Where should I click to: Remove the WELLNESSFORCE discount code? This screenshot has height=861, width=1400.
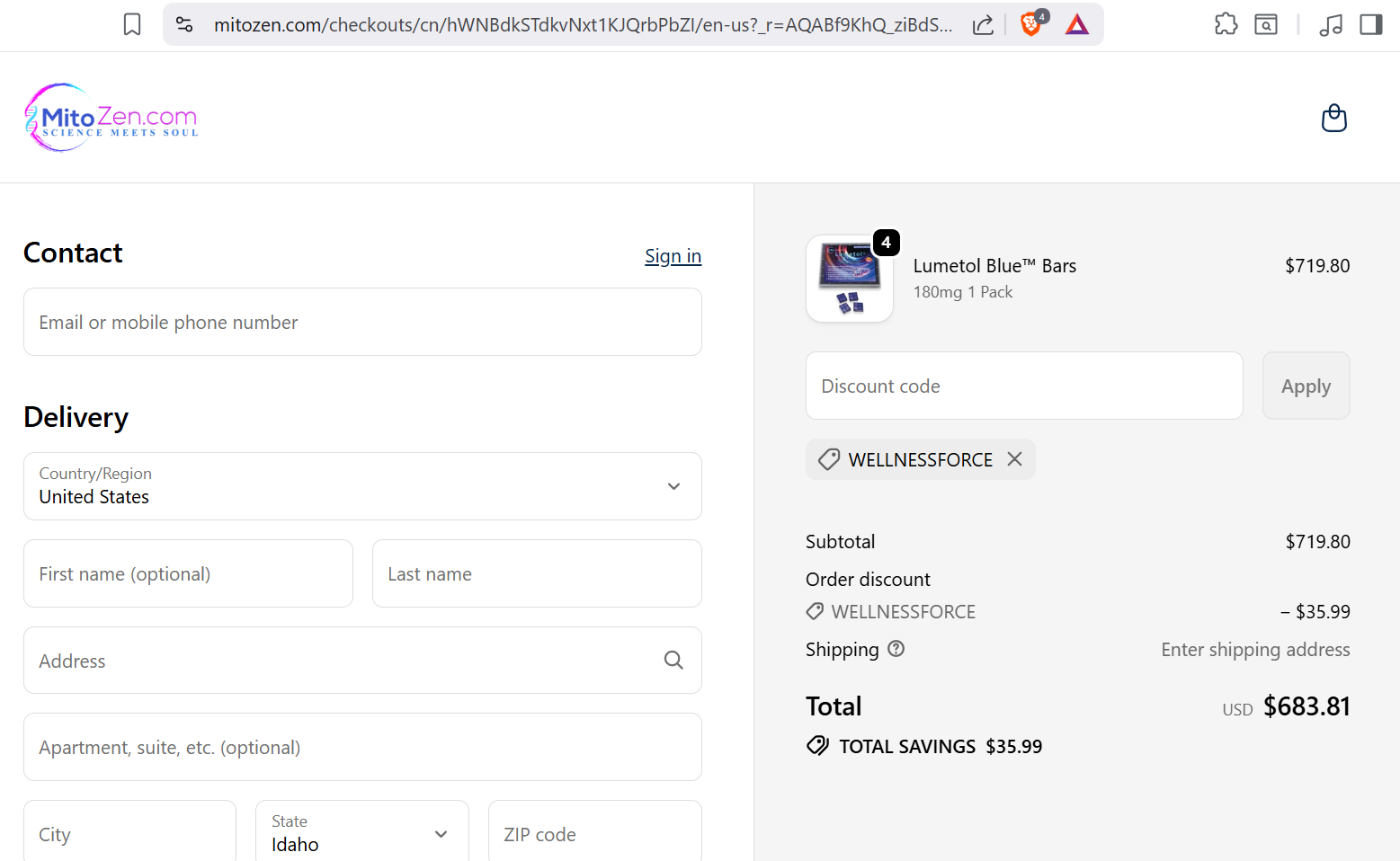(1015, 459)
